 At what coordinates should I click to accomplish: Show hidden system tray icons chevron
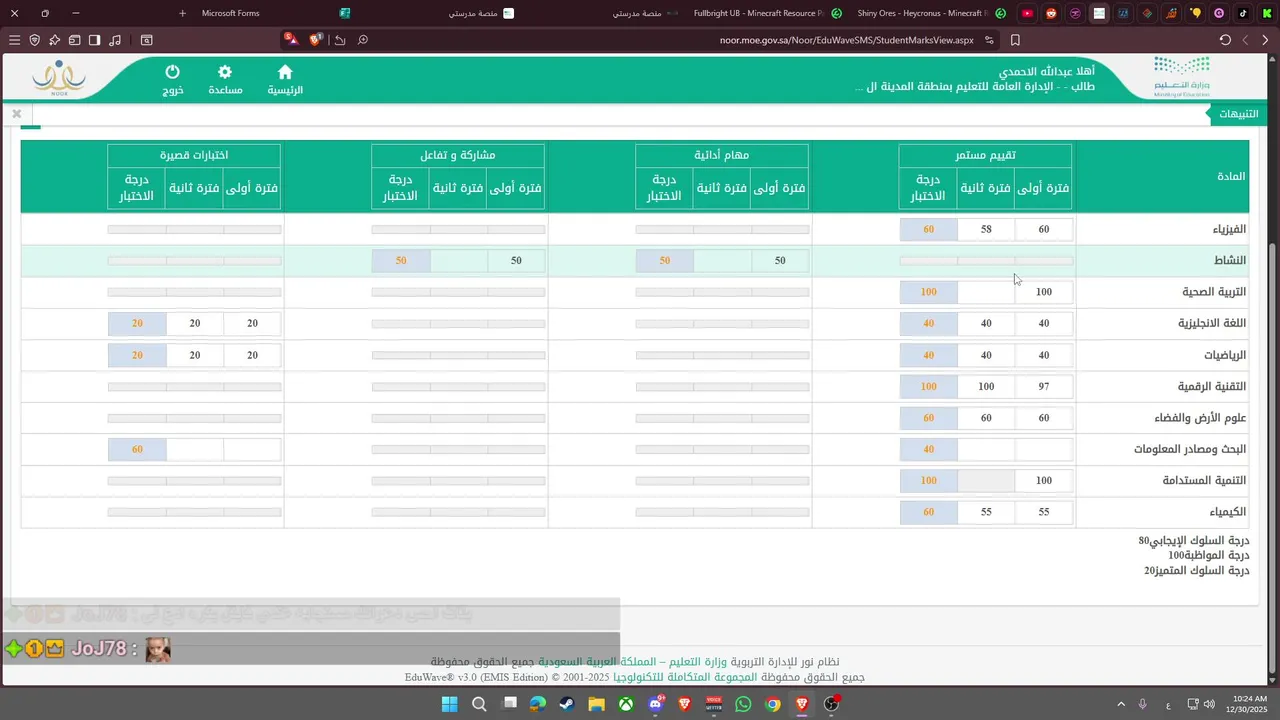(1121, 704)
